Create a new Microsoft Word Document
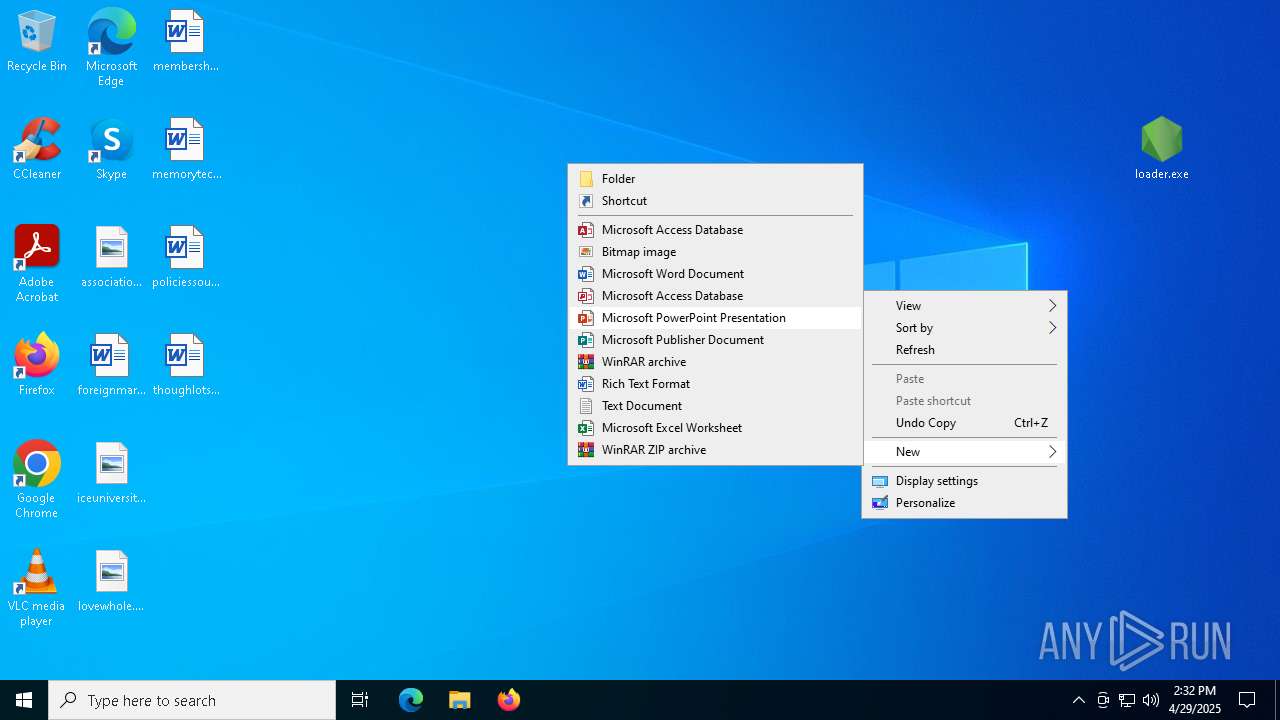This screenshot has width=1280, height=720. tap(715, 274)
